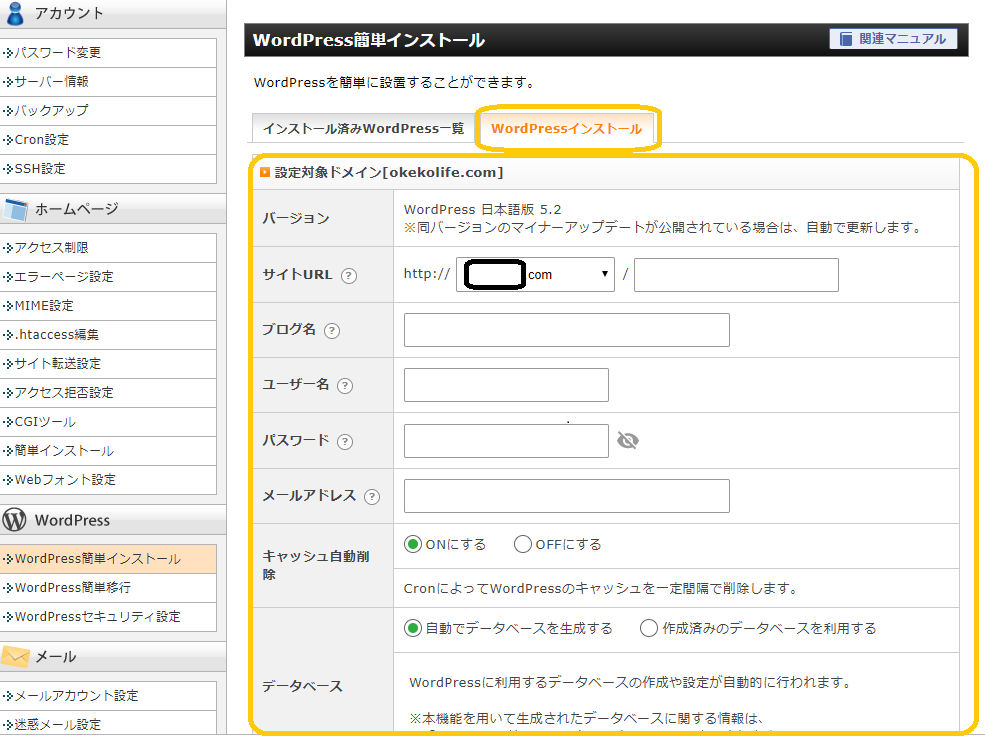Toggle password visibility with the eye icon
This screenshot has width=985, height=736.
[x=628, y=441]
